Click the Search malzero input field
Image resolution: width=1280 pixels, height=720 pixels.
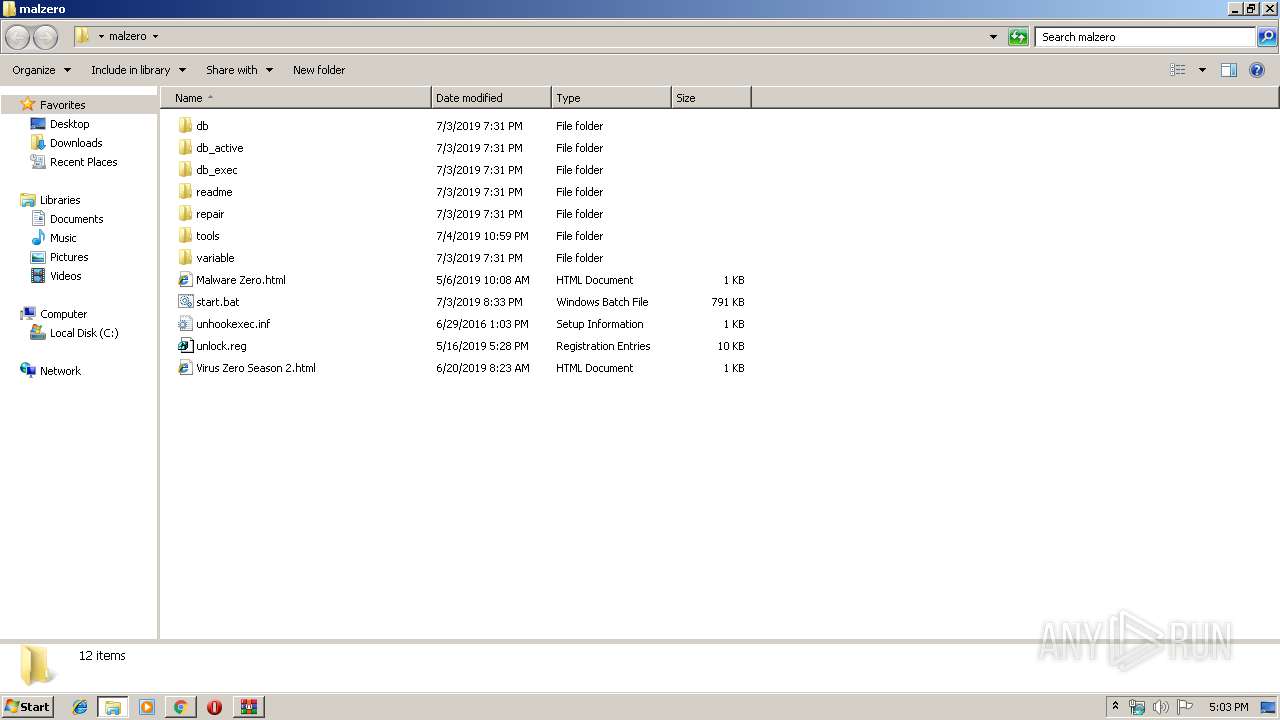click(x=1145, y=37)
